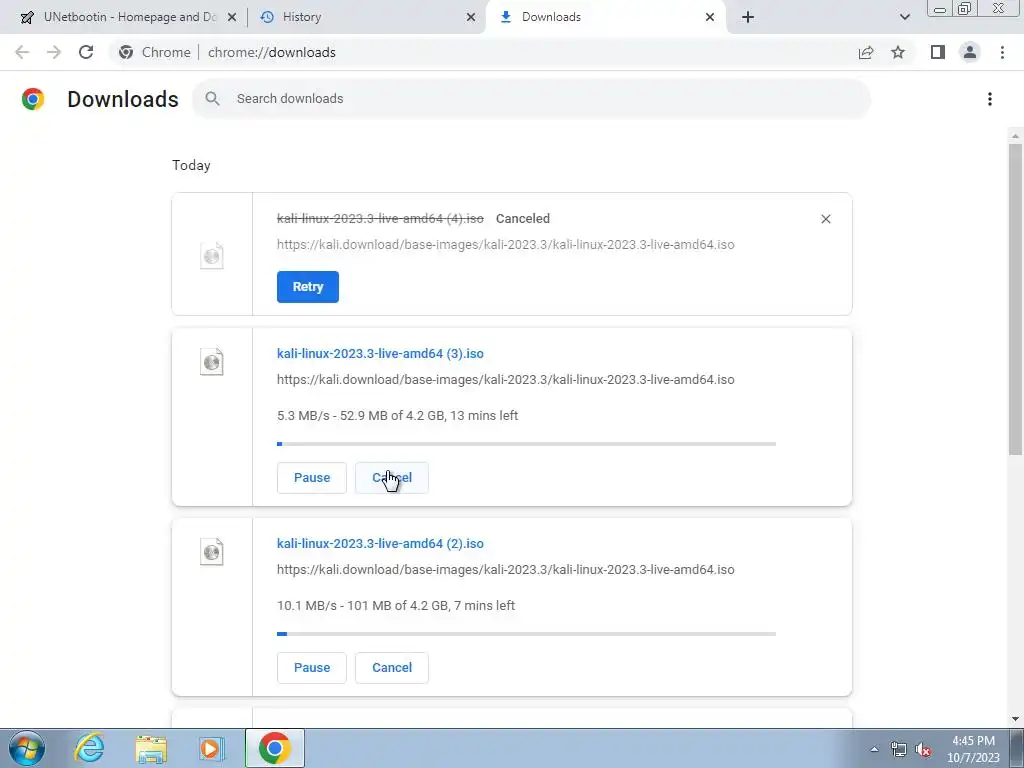Open the Downloads page more-actions menu
This screenshot has height=768, width=1024.
[990, 99]
